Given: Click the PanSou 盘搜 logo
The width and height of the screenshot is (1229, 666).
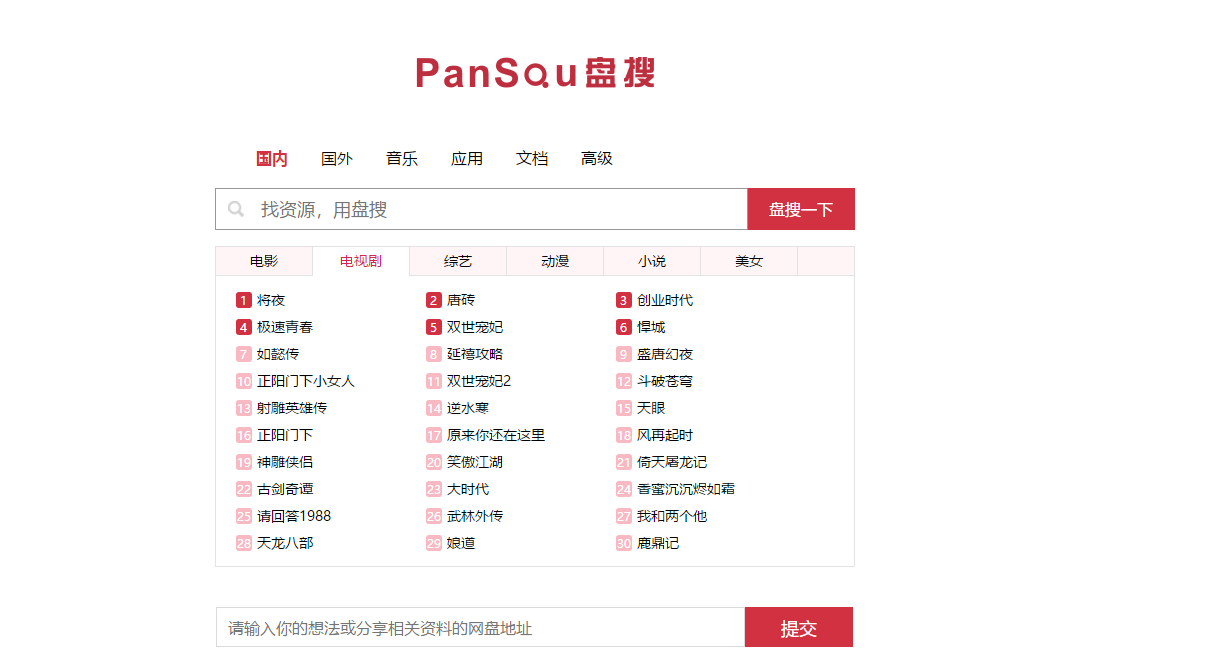Looking at the screenshot, I should point(535,73).
